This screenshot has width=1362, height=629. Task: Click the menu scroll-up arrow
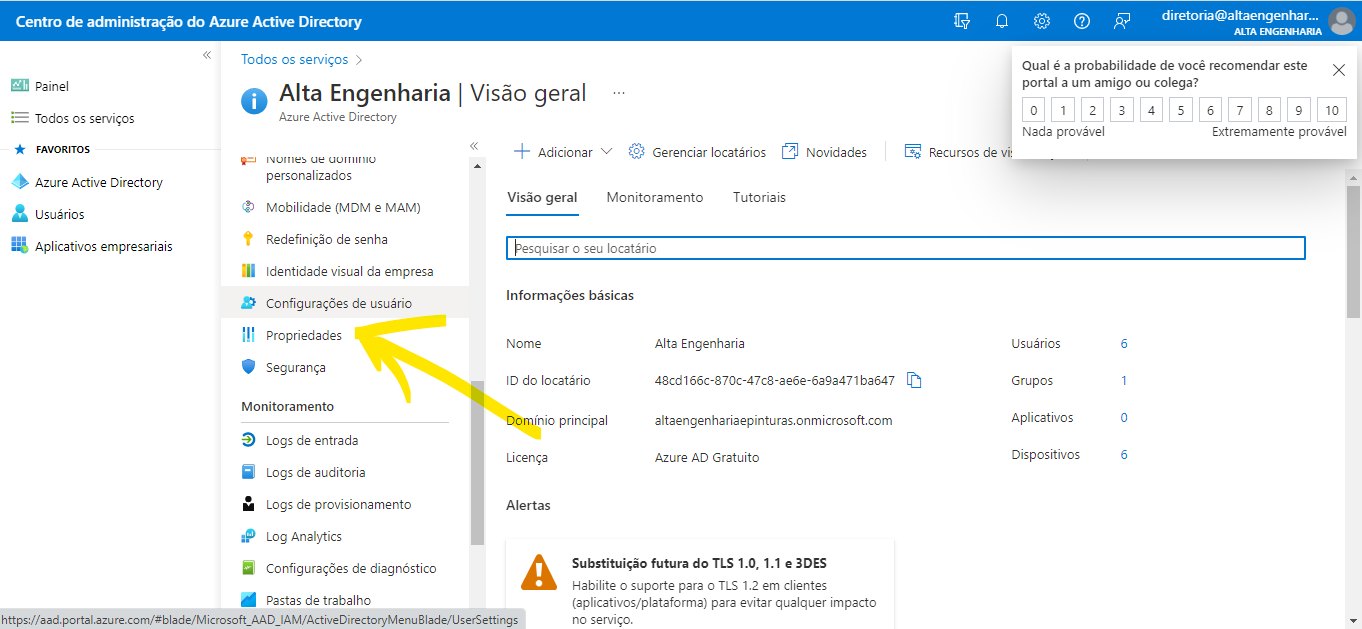[477, 166]
